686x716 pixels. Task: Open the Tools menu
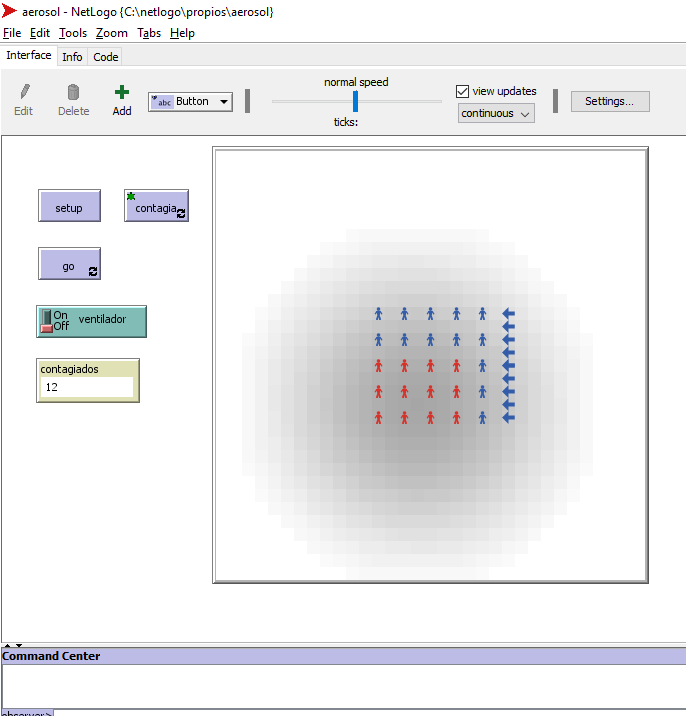click(x=73, y=33)
